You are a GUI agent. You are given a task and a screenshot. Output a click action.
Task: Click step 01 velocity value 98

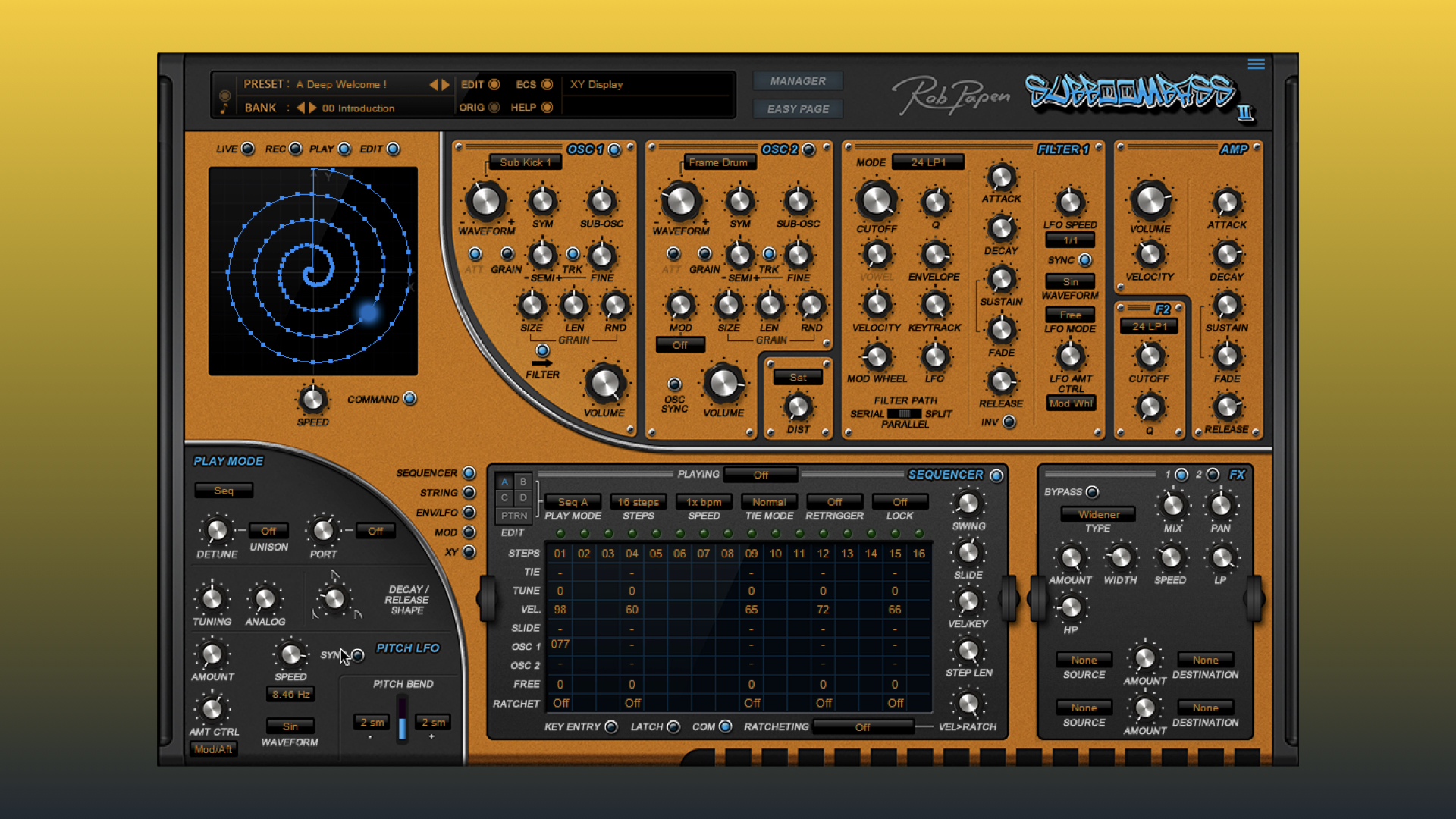click(x=560, y=610)
